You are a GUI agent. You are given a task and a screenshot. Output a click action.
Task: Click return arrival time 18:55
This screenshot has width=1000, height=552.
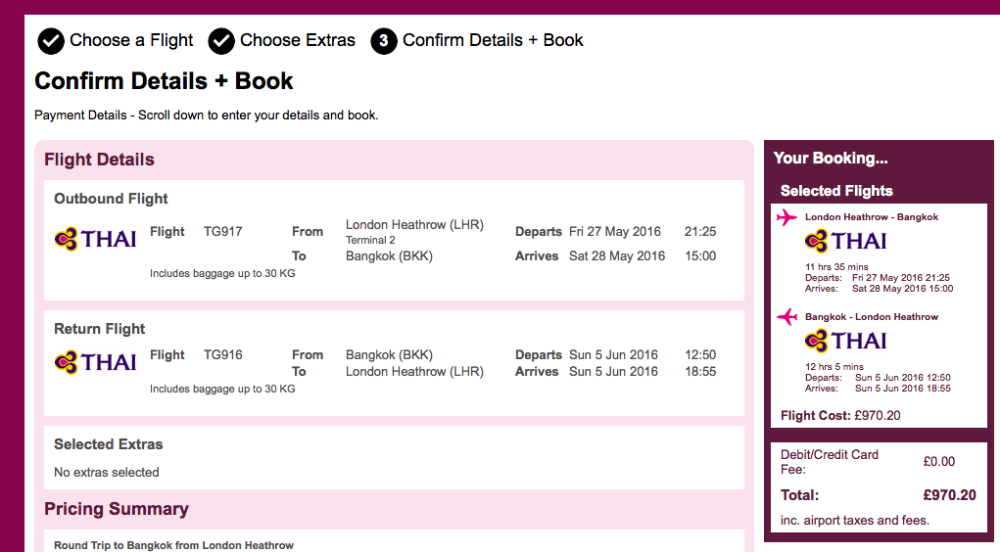coord(700,372)
